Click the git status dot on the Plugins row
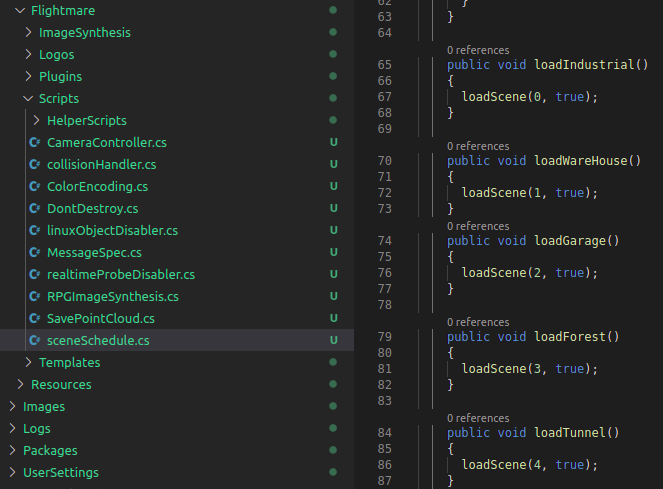Screen dimensions: 663x489 (333, 76)
